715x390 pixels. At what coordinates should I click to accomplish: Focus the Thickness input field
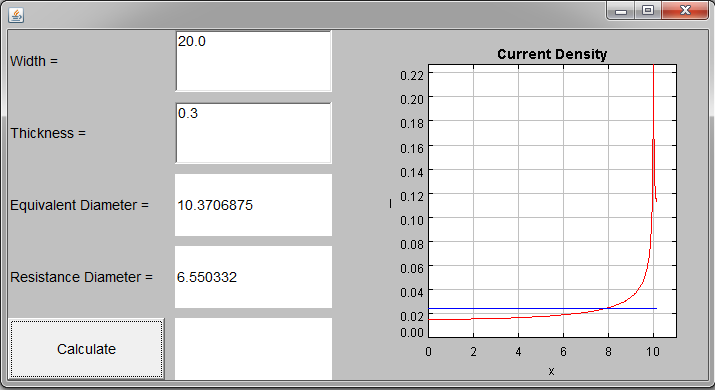(x=253, y=133)
